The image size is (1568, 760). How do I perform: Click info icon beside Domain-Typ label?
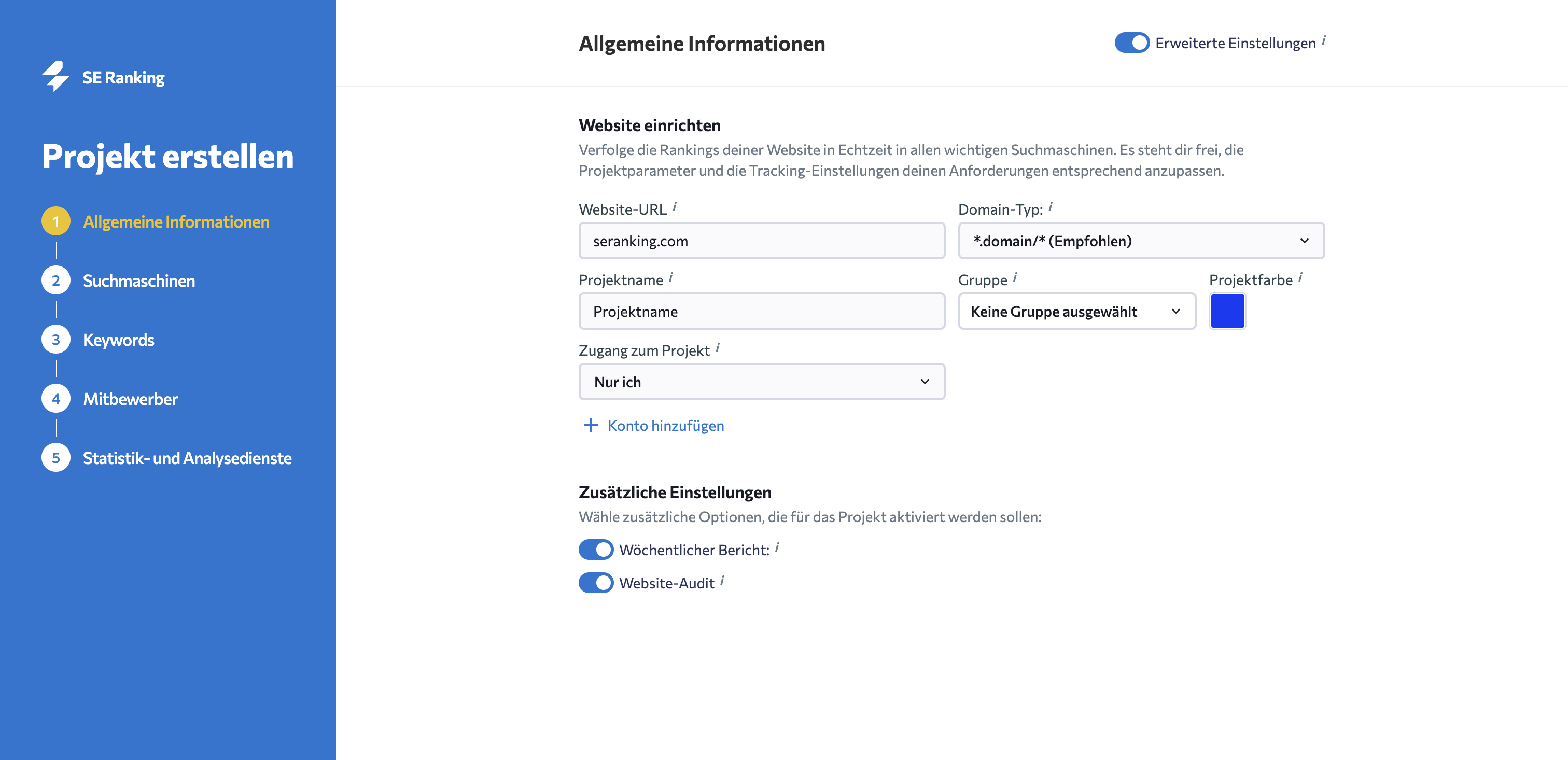(1051, 207)
